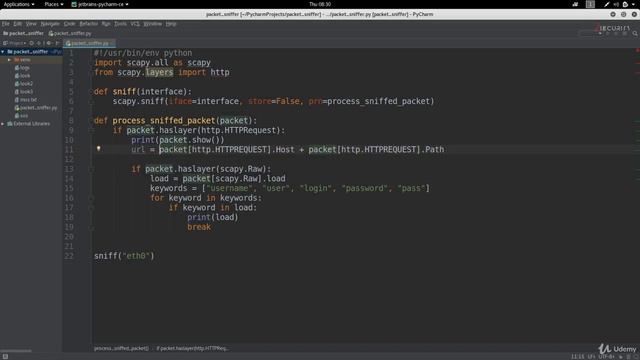Toggle the fold marker on line 16 (for keyword)
The image size is (640, 360).
pyautogui.click(x=92, y=198)
